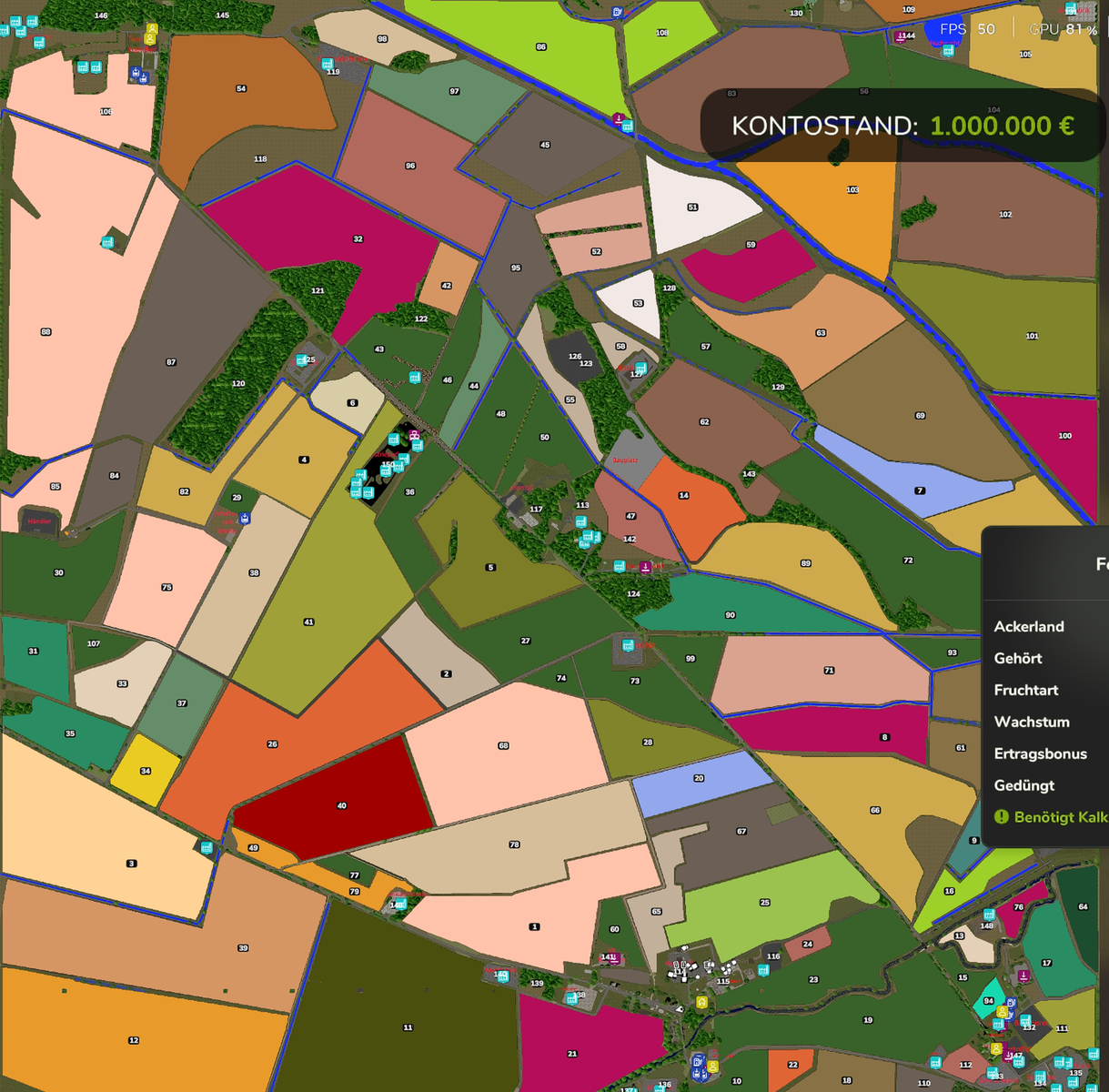This screenshot has width=1109, height=1092.
Task: Click the magenta field number 32 label
Action: click(358, 239)
